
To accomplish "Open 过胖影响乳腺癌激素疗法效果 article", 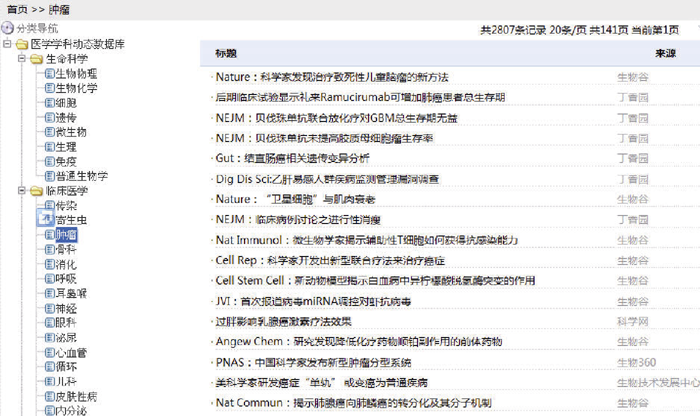I will coord(283,321).
